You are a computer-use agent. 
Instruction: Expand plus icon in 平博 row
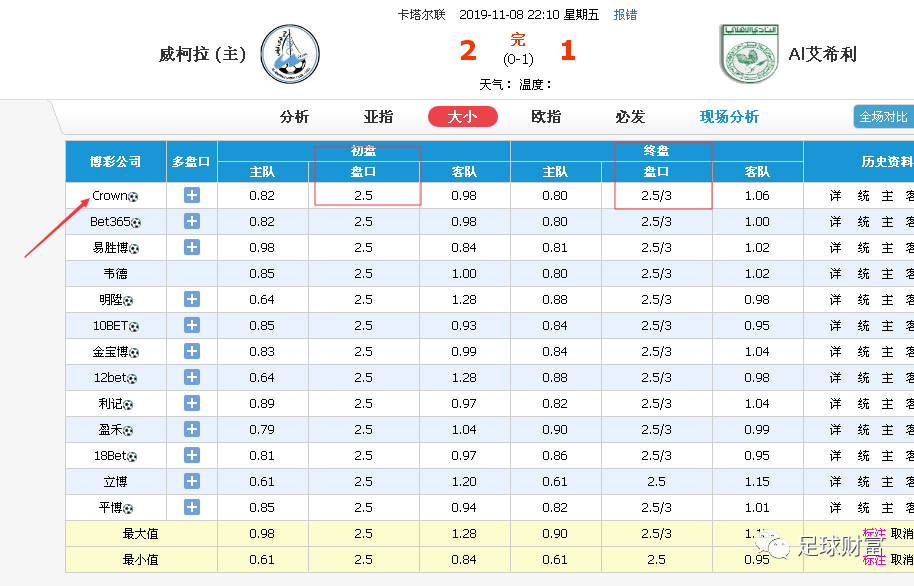(192, 507)
